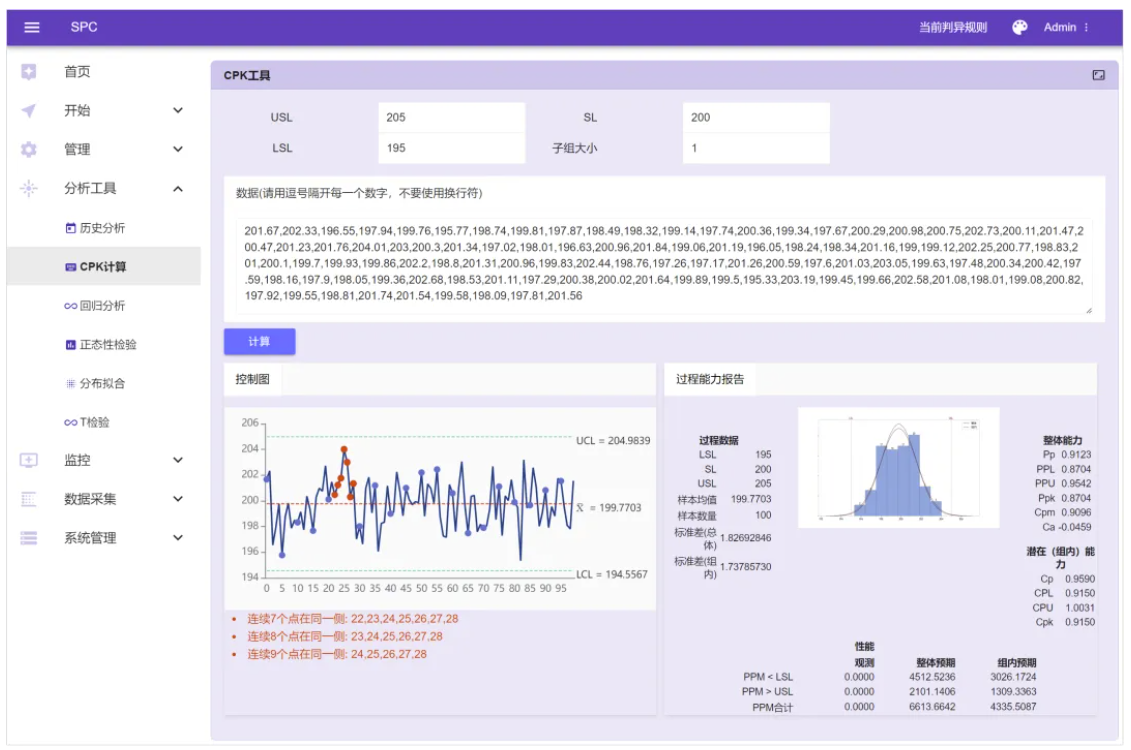Open the theme palette icon
Screen dimensions: 1131x750
[x=1019, y=27]
